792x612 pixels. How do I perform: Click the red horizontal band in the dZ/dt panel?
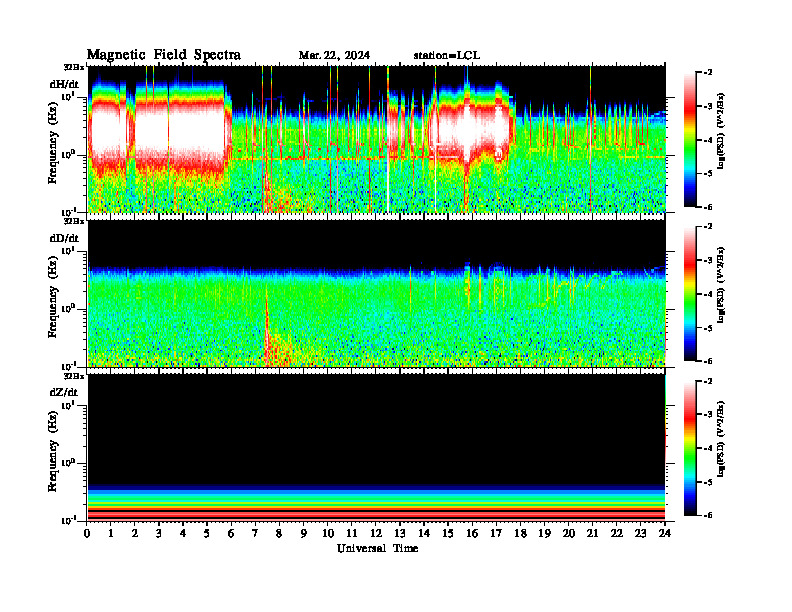(376, 514)
